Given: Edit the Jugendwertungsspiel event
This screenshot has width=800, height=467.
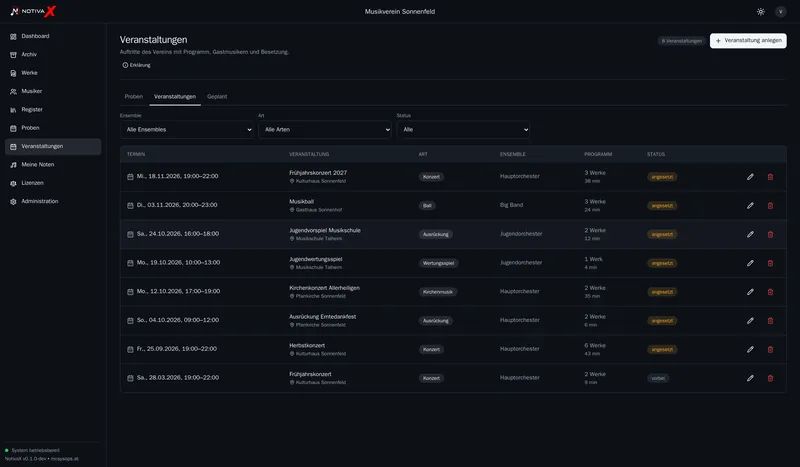Looking at the screenshot, I should (750, 263).
